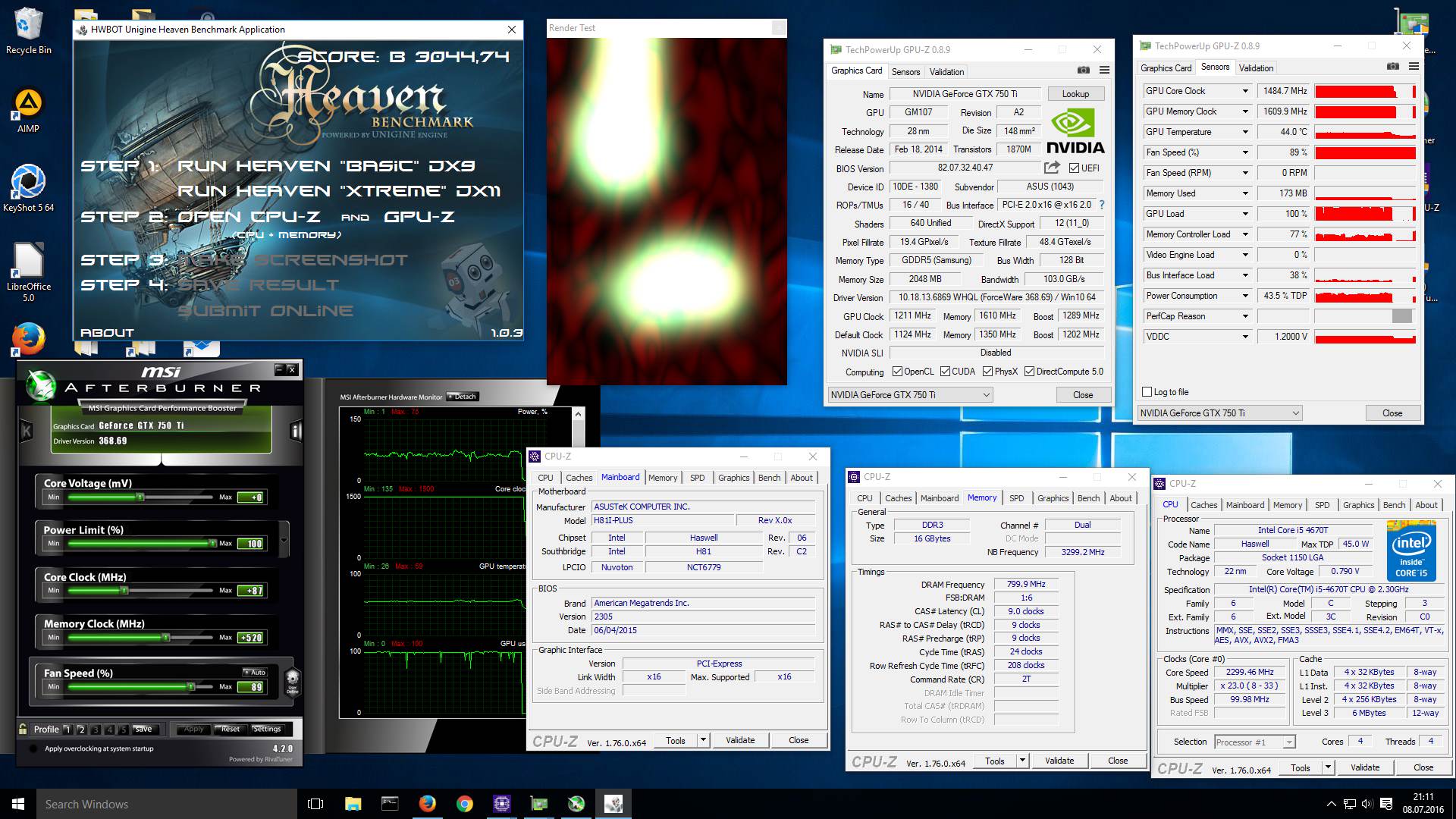Click the Lookup button in GPU-Z
This screenshot has width=1456, height=819.
pyautogui.click(x=1075, y=94)
